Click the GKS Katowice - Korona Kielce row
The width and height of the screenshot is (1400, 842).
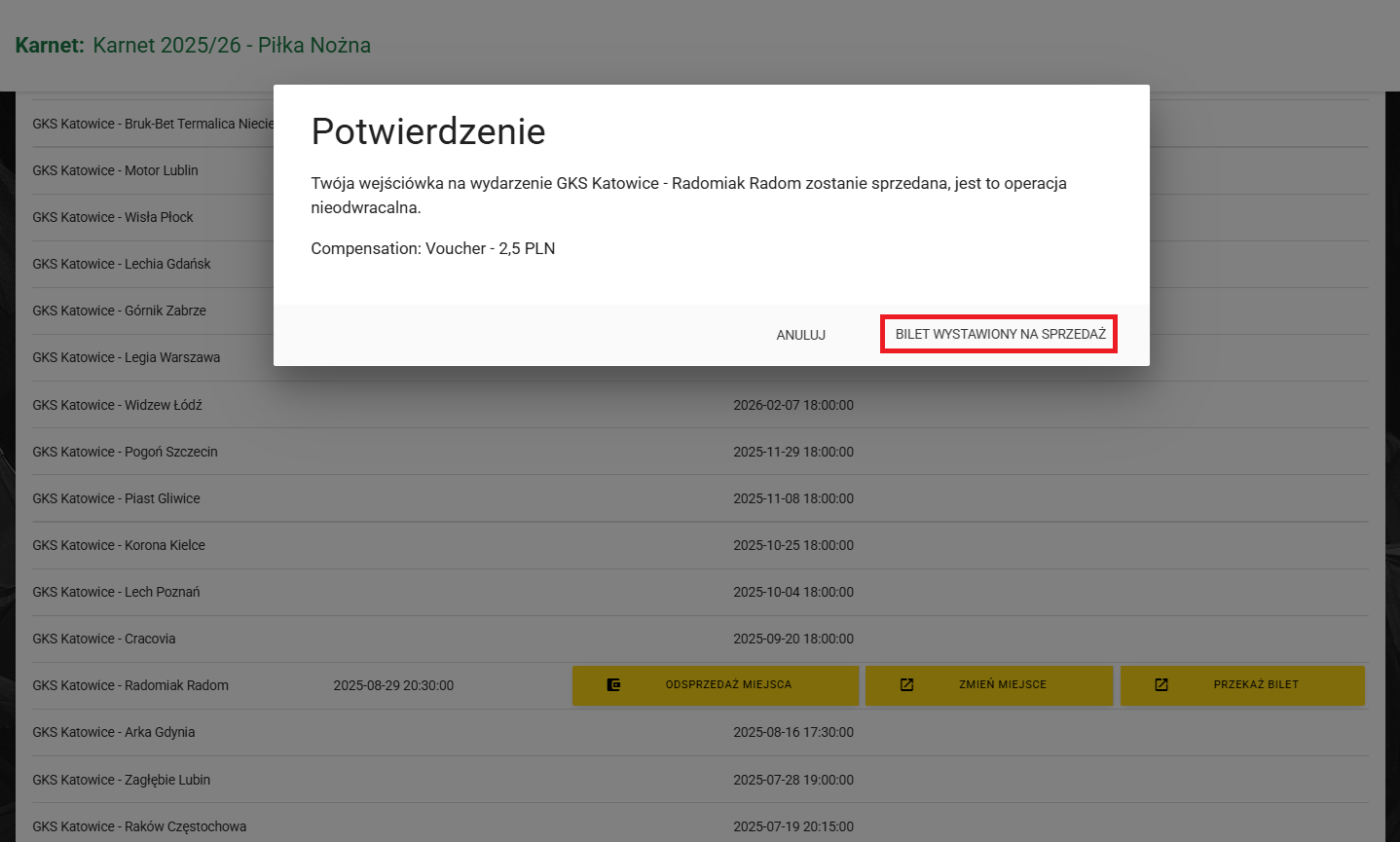[119, 545]
